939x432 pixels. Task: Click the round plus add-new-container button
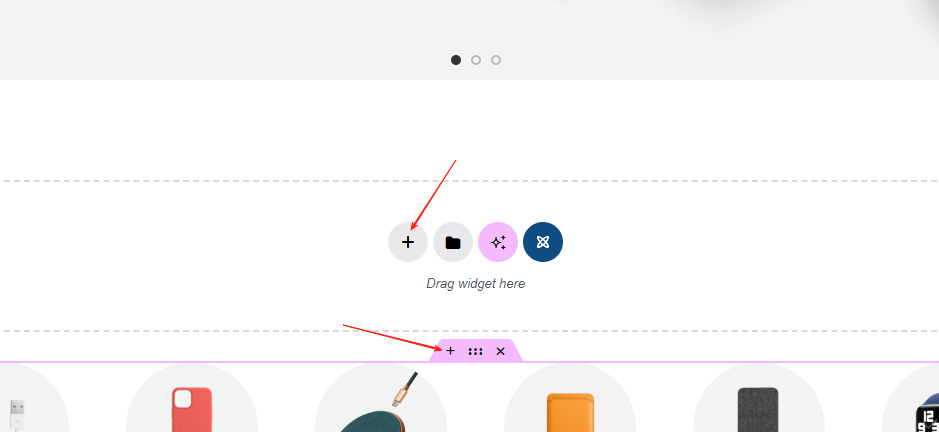coord(408,242)
